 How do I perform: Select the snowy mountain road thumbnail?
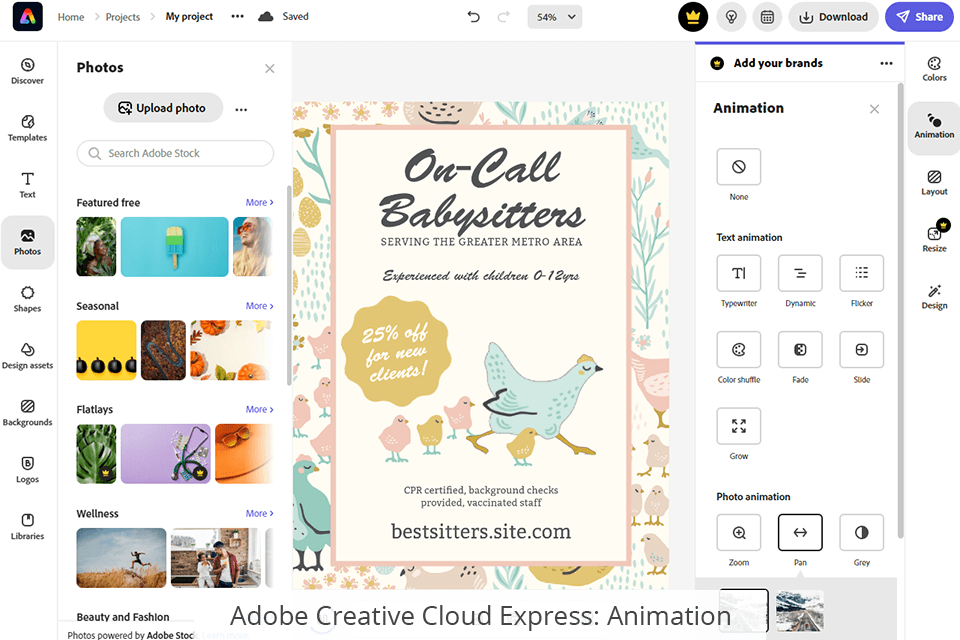tap(800, 611)
